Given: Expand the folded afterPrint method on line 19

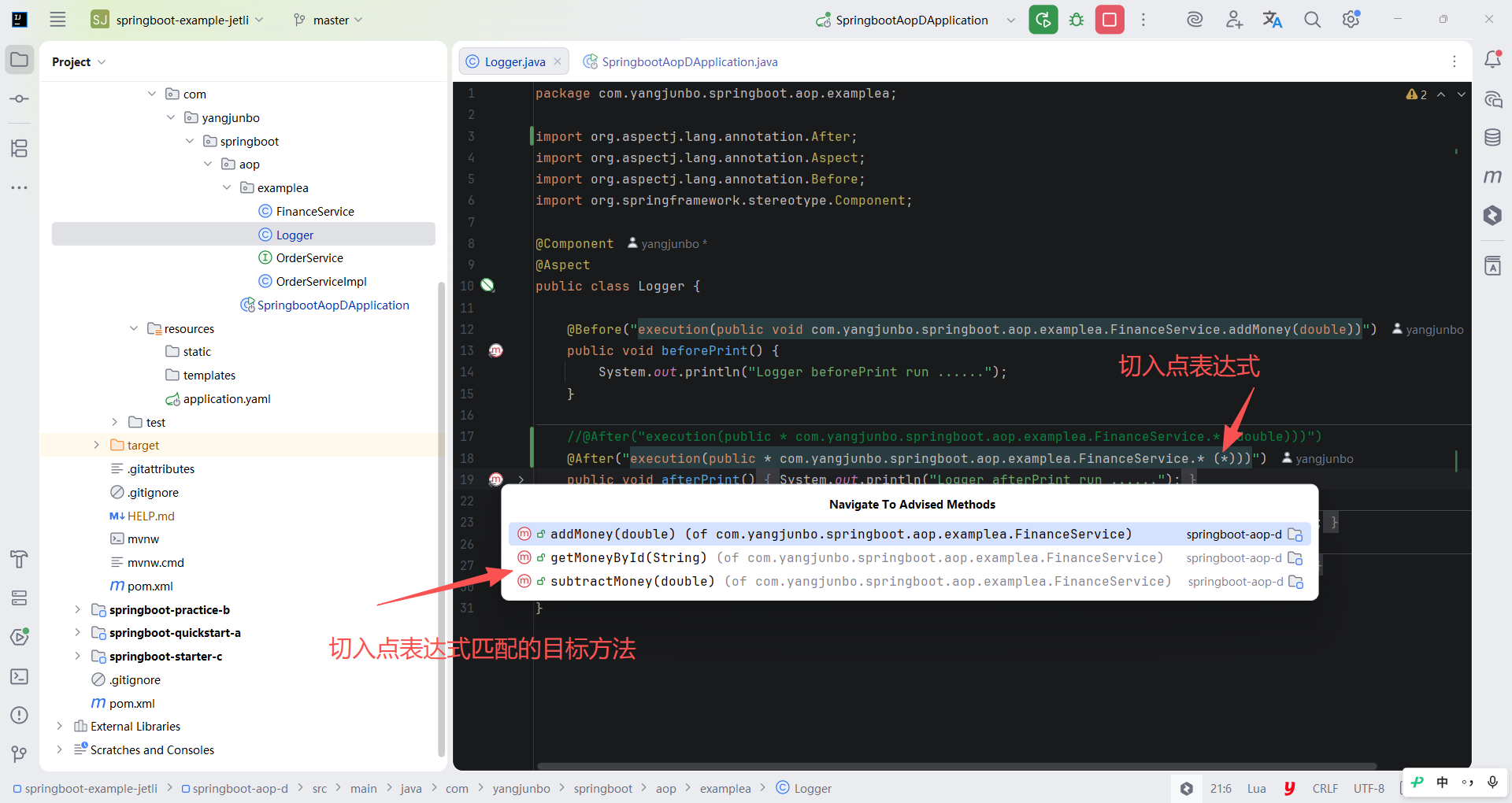Looking at the screenshot, I should click(521, 479).
